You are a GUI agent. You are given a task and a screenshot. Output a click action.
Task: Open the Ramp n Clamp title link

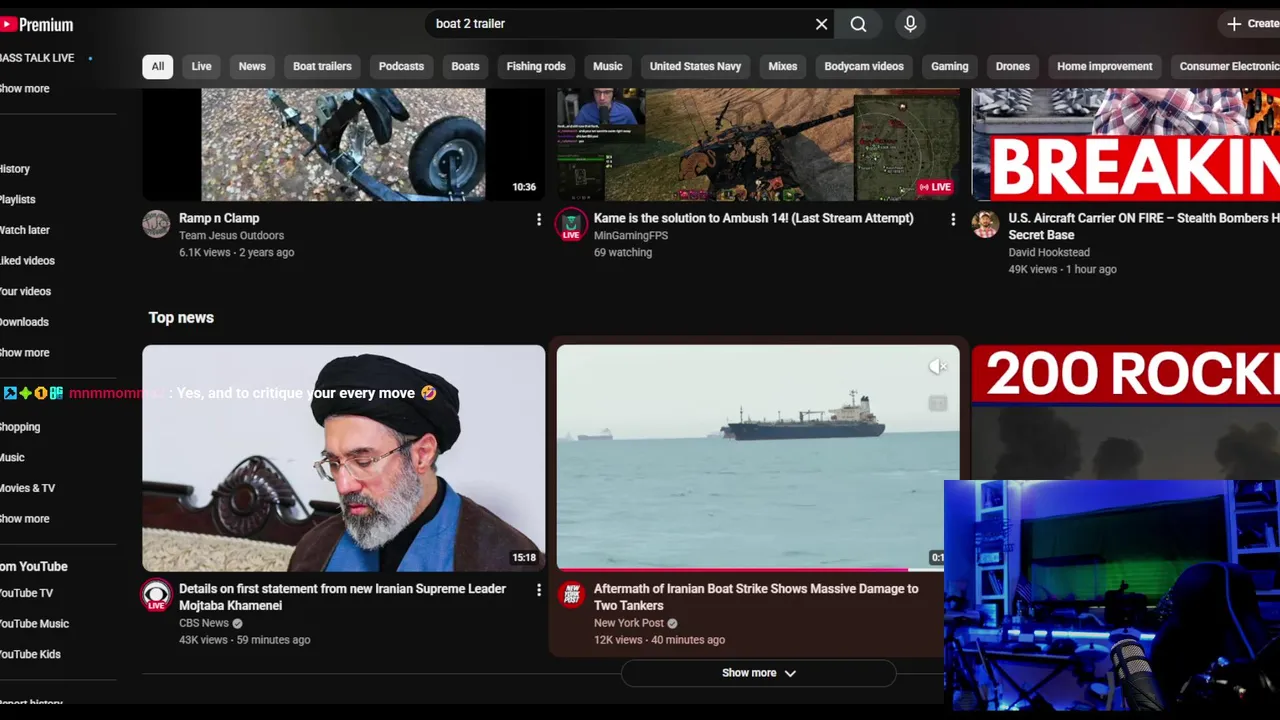pyautogui.click(x=219, y=218)
